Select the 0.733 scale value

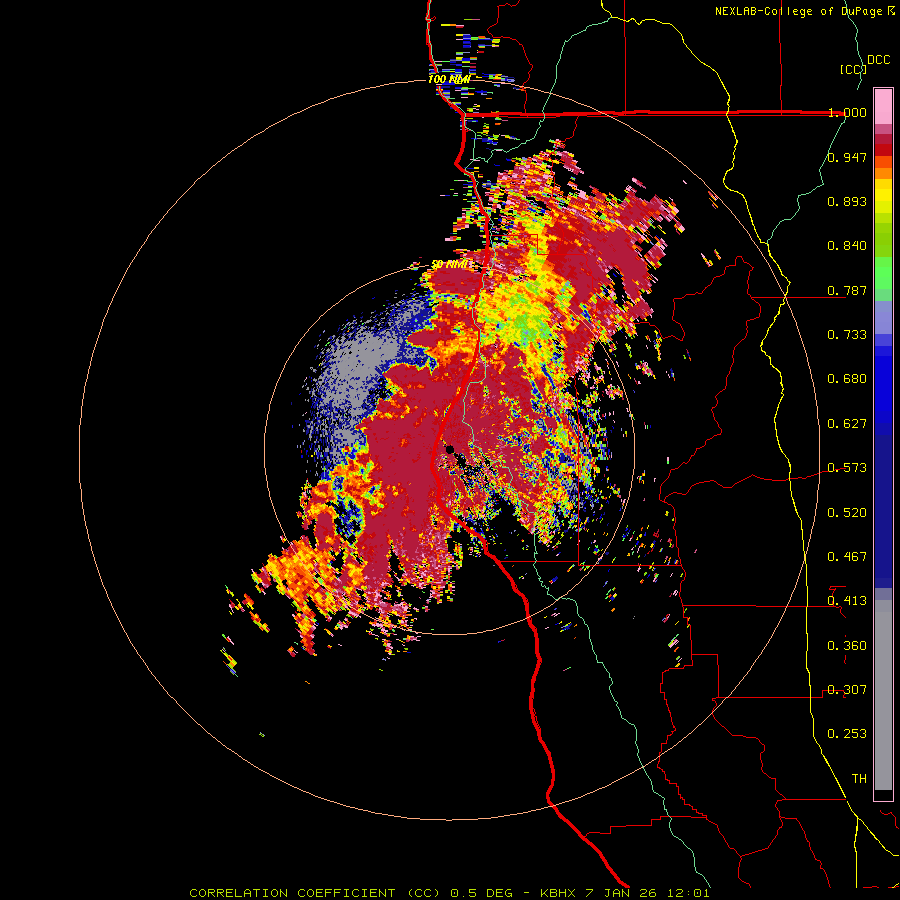[x=847, y=335]
